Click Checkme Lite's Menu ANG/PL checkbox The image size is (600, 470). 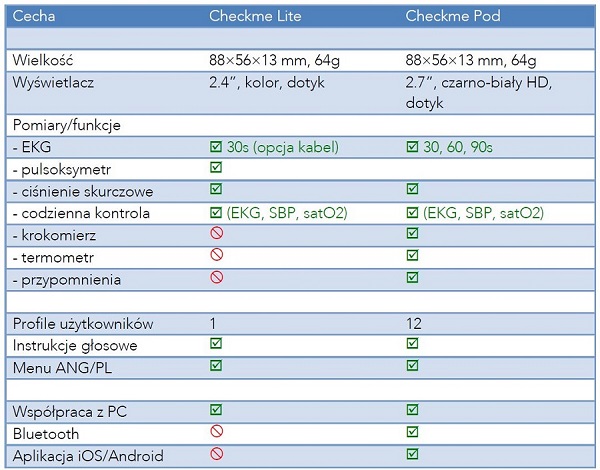point(216,366)
